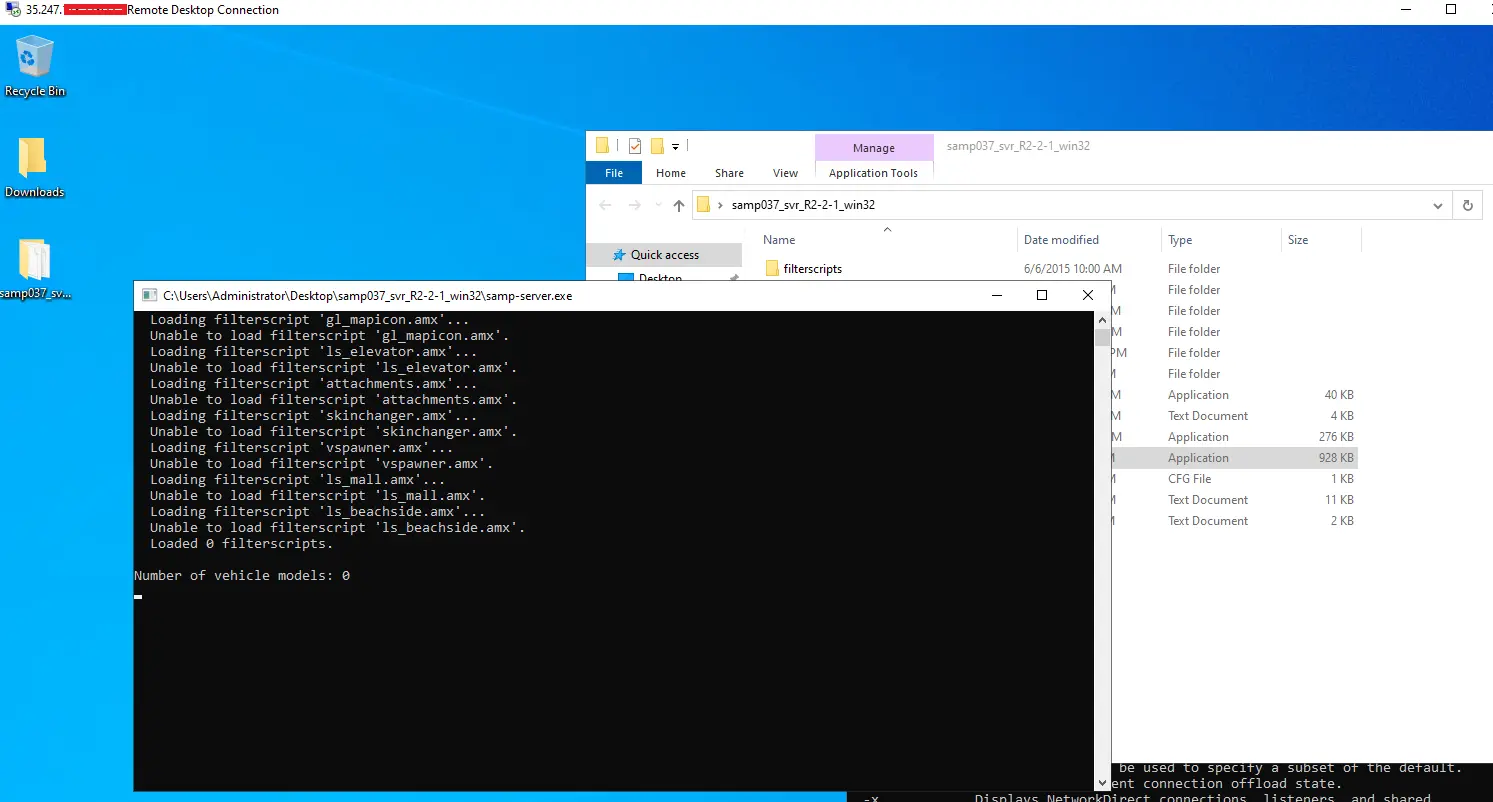Click the Quick access star icon
Image resolution: width=1493 pixels, height=802 pixels.
pyautogui.click(x=619, y=255)
